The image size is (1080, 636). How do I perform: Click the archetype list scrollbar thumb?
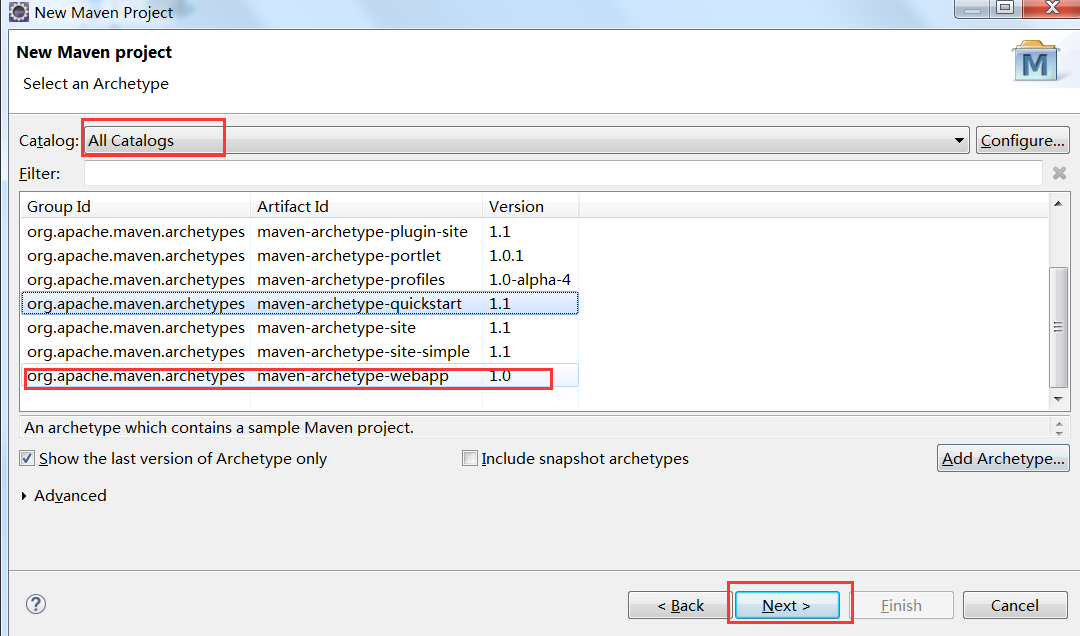[1058, 327]
